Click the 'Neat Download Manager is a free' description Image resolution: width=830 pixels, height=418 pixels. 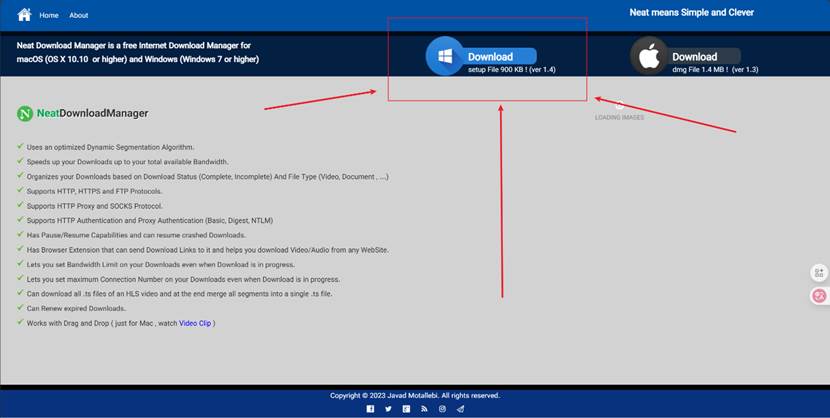click(x=138, y=52)
